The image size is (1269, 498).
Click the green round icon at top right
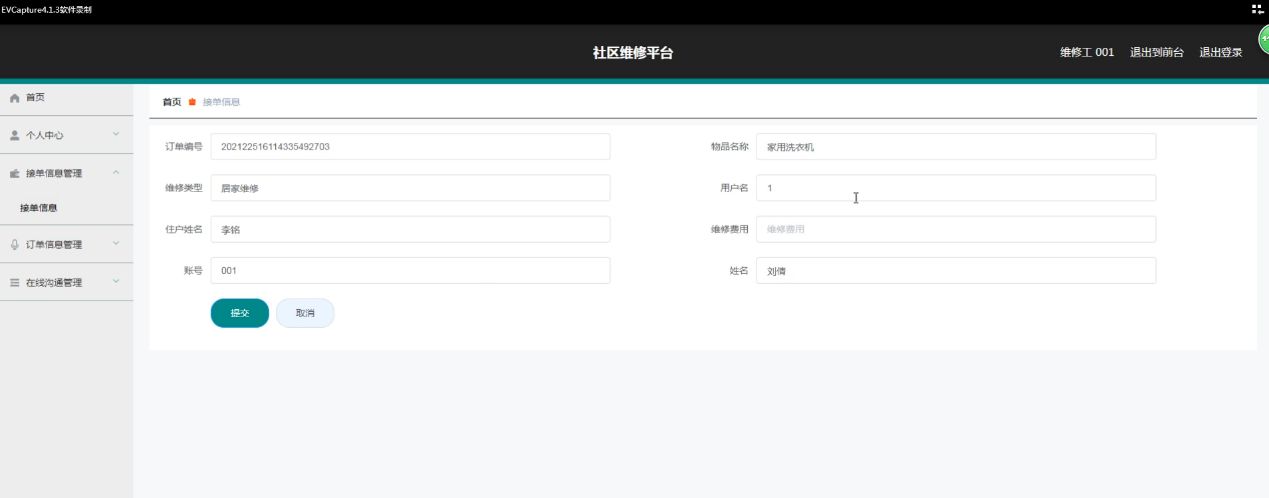[1262, 40]
